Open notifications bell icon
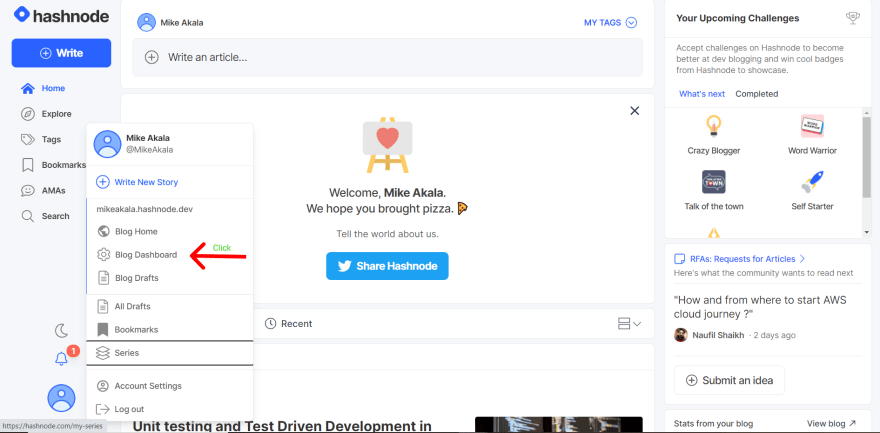 (61, 358)
